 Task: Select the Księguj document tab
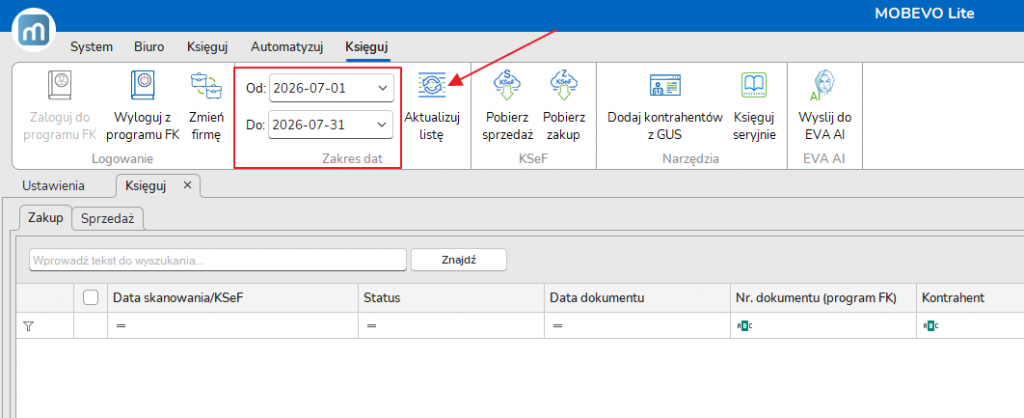(146, 185)
